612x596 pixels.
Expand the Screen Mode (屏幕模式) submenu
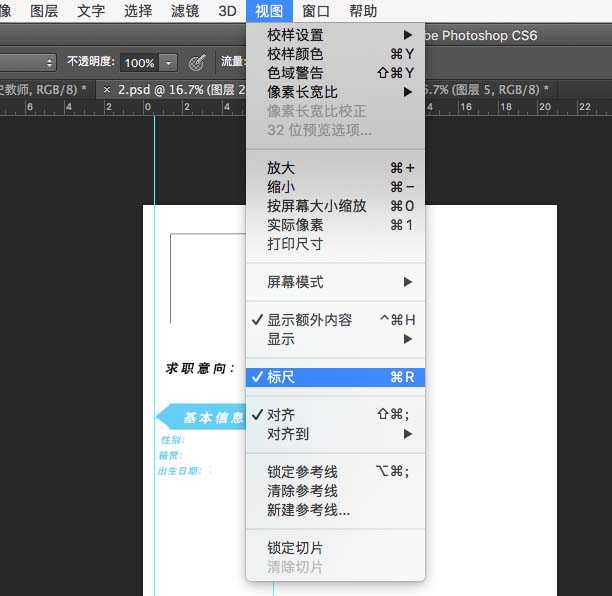pyautogui.click(x=335, y=282)
